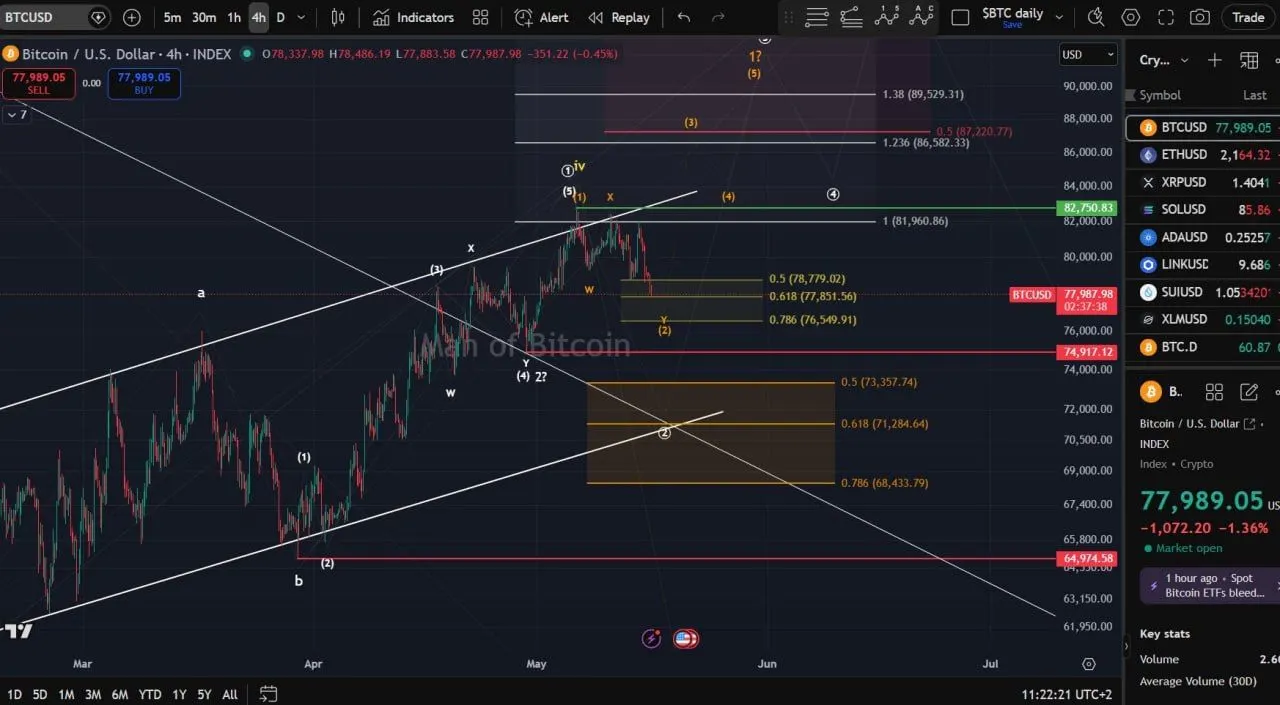Select the Elliott impulse wave 1-5 tool
1280x705 pixels.
click(x=886, y=15)
